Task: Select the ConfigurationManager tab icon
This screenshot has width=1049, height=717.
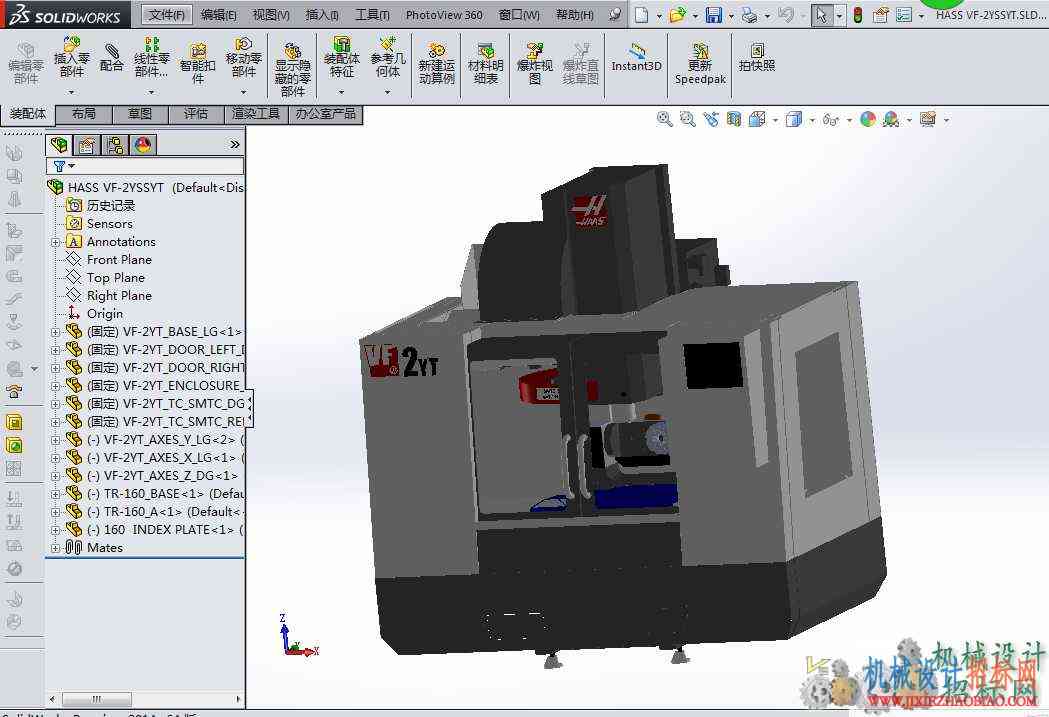Action: (x=114, y=144)
